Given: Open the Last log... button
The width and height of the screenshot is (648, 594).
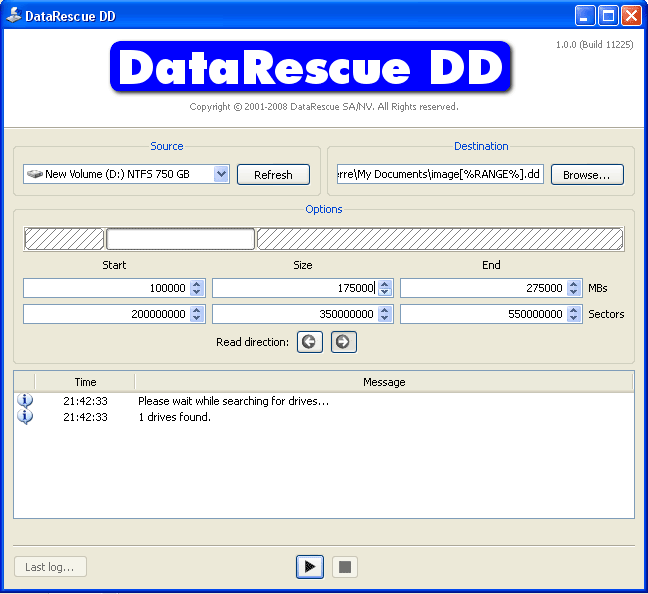Looking at the screenshot, I should click(x=50, y=566).
